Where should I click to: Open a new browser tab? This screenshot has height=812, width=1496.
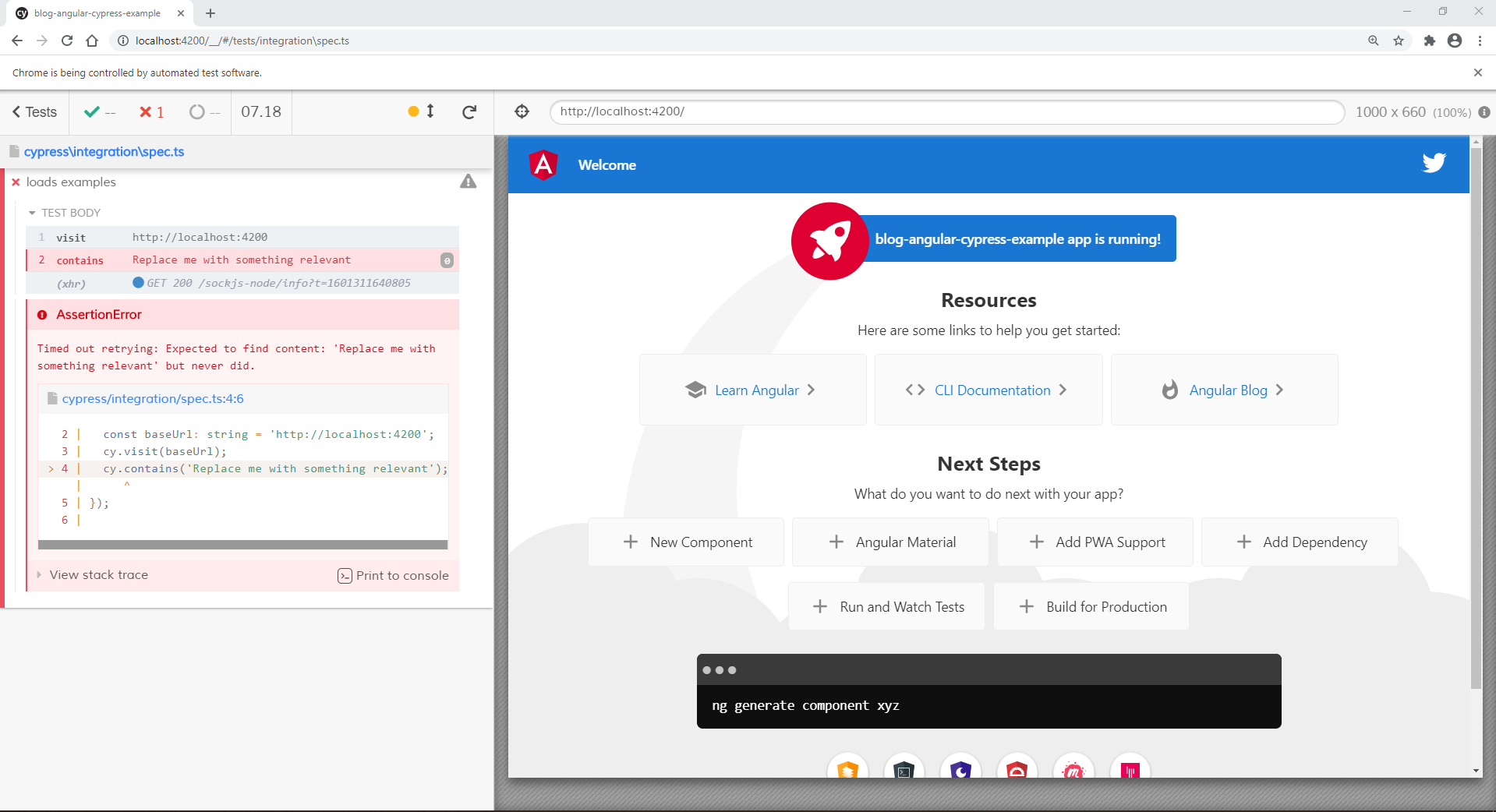coord(210,13)
